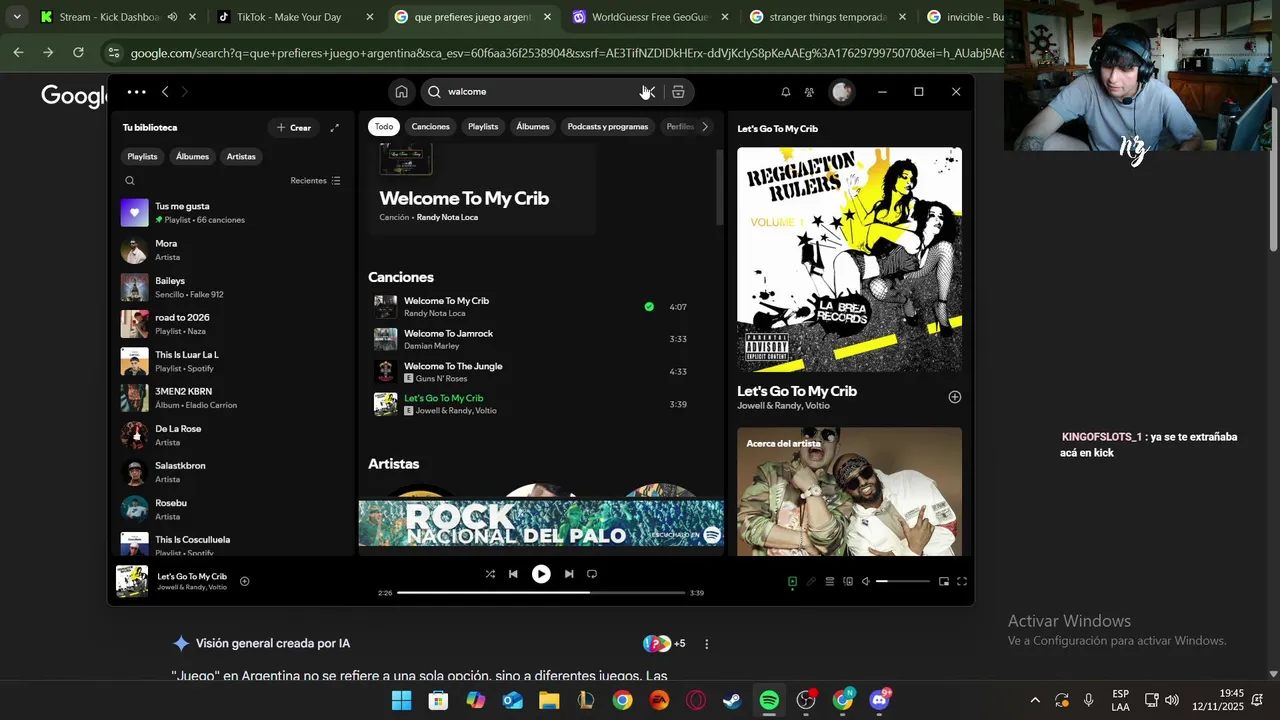Switch to the TikTok Chrome tab

point(295,17)
